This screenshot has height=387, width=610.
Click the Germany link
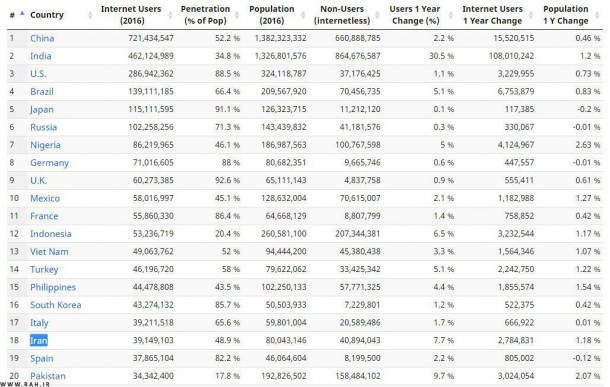(49, 163)
